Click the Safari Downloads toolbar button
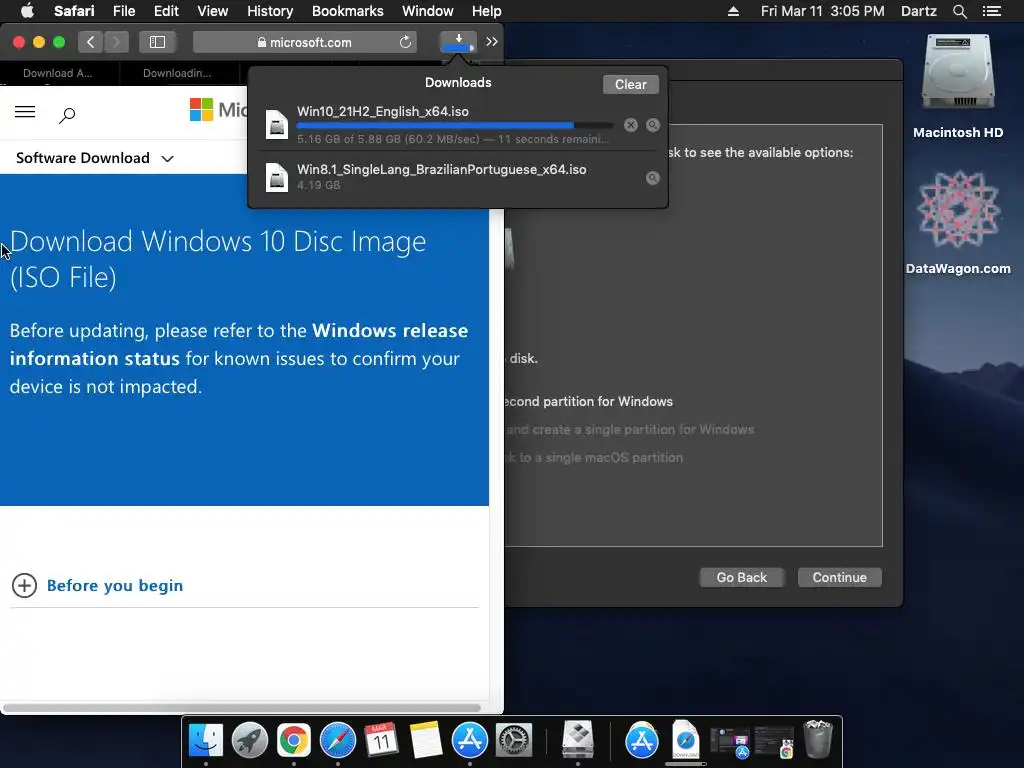Viewport: 1024px width, 768px height. point(458,42)
